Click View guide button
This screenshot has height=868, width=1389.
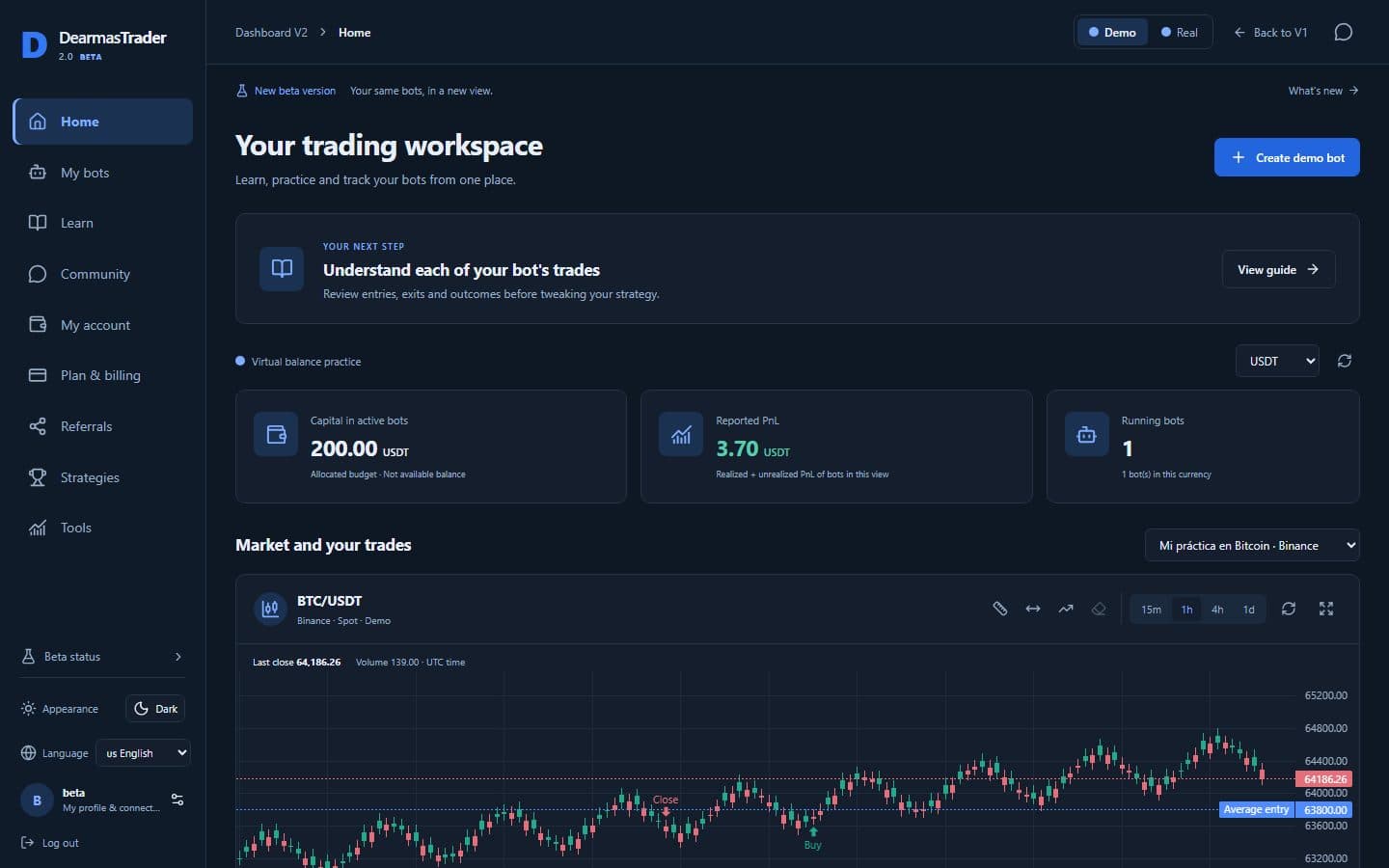coord(1278,270)
